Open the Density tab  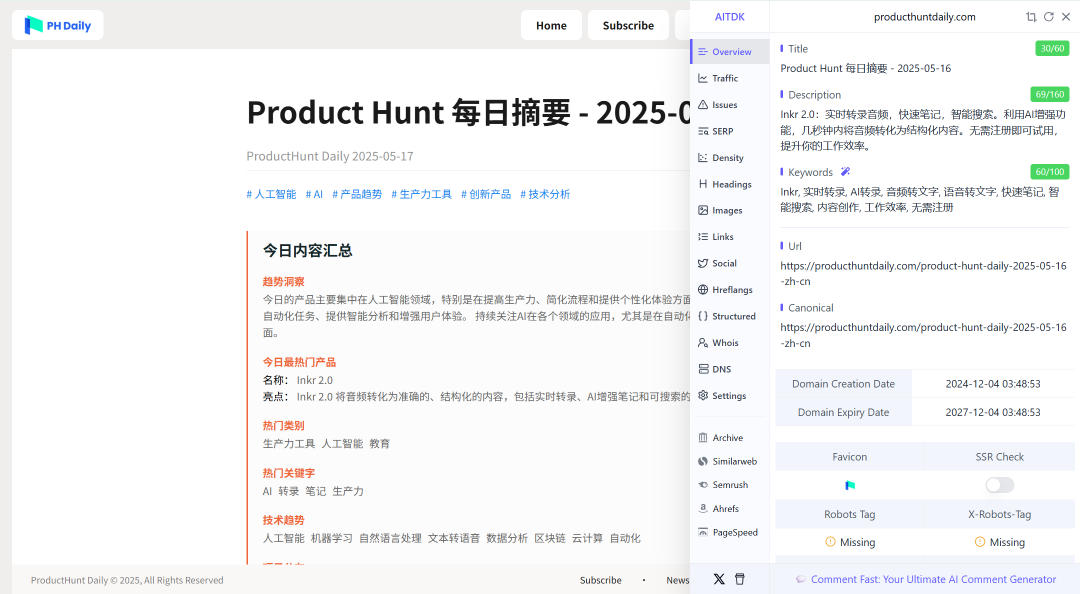coord(729,158)
